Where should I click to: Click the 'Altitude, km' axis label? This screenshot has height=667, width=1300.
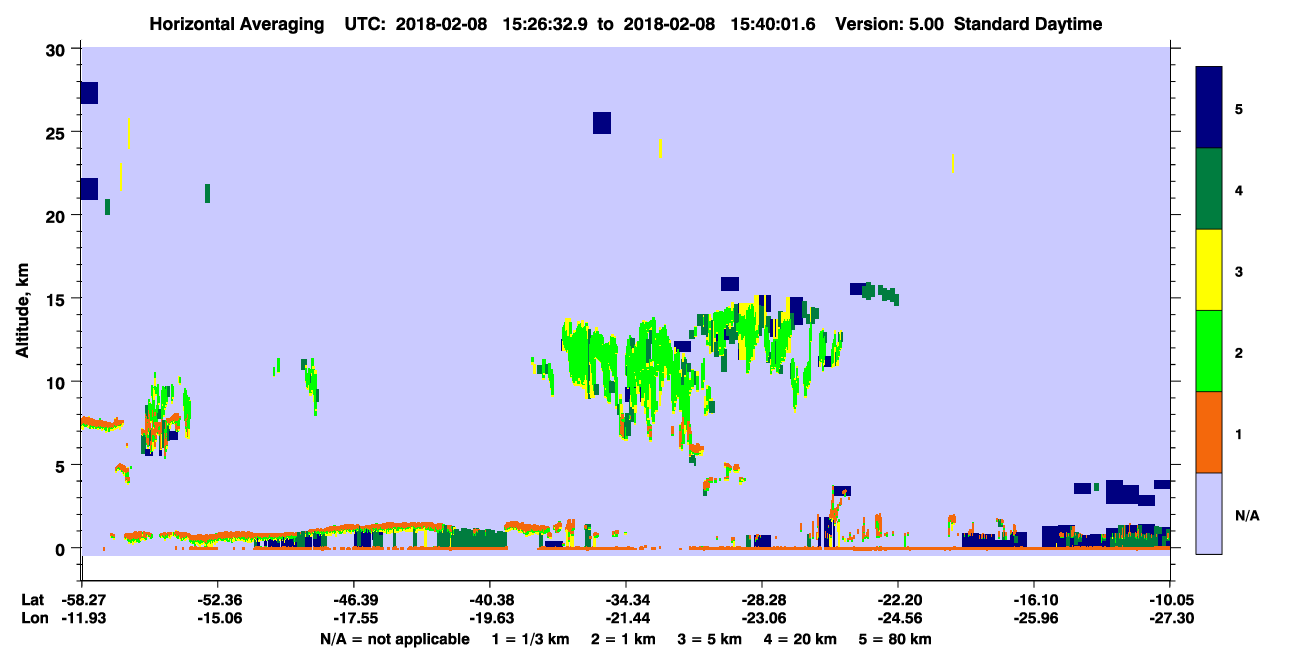[x=23, y=311]
